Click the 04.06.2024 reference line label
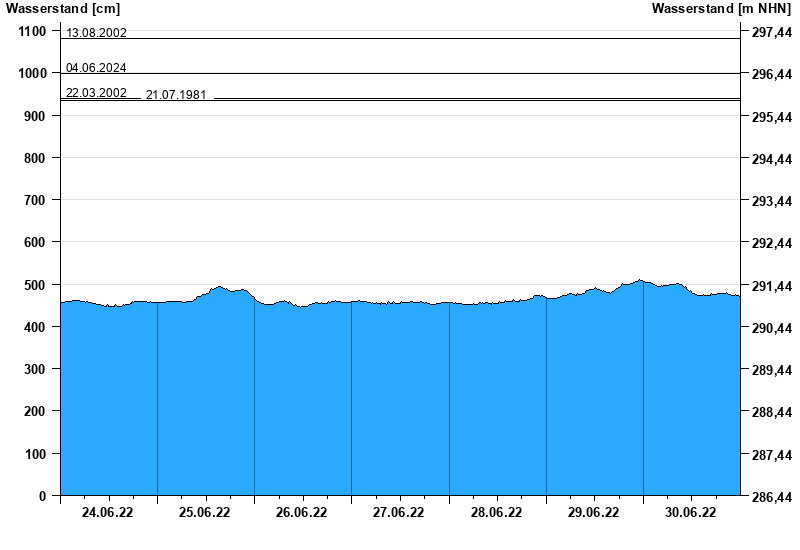 [x=96, y=68]
